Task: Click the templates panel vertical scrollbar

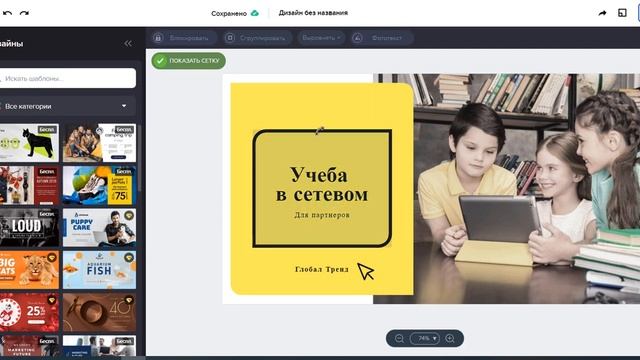Action: click(139, 157)
